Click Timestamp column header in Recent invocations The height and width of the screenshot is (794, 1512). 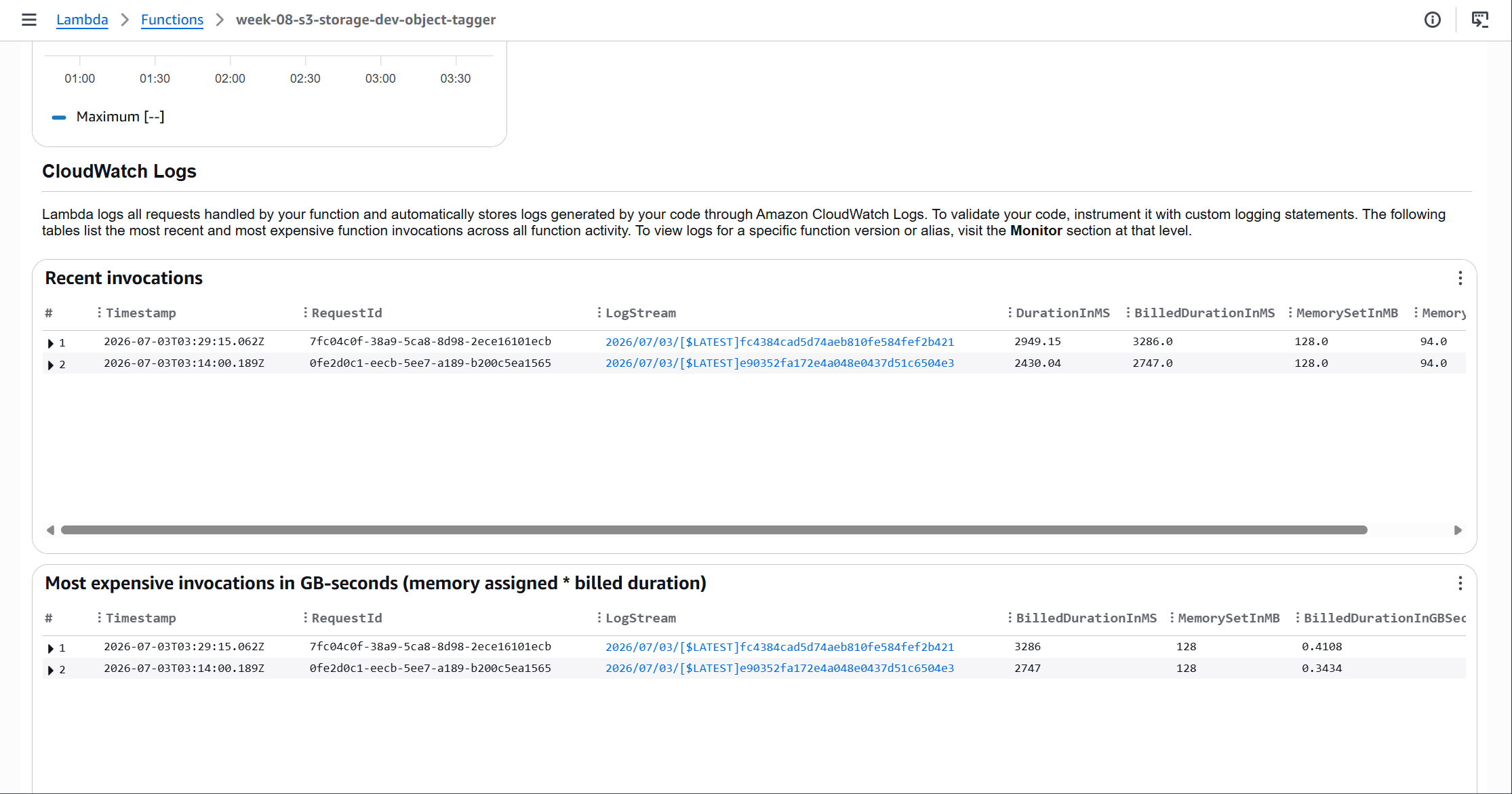click(141, 313)
